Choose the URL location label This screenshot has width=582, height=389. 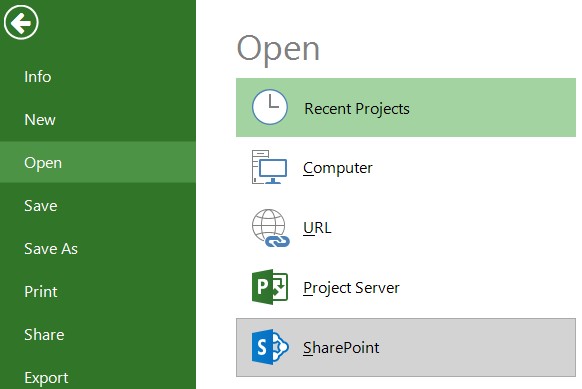coord(317,228)
